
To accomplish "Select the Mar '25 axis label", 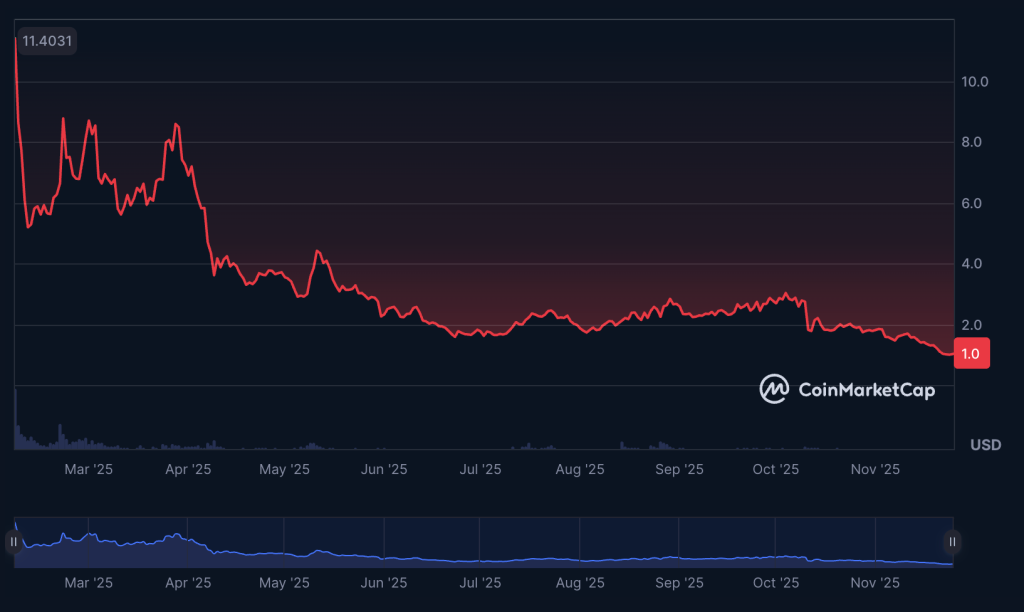I will tap(90, 468).
